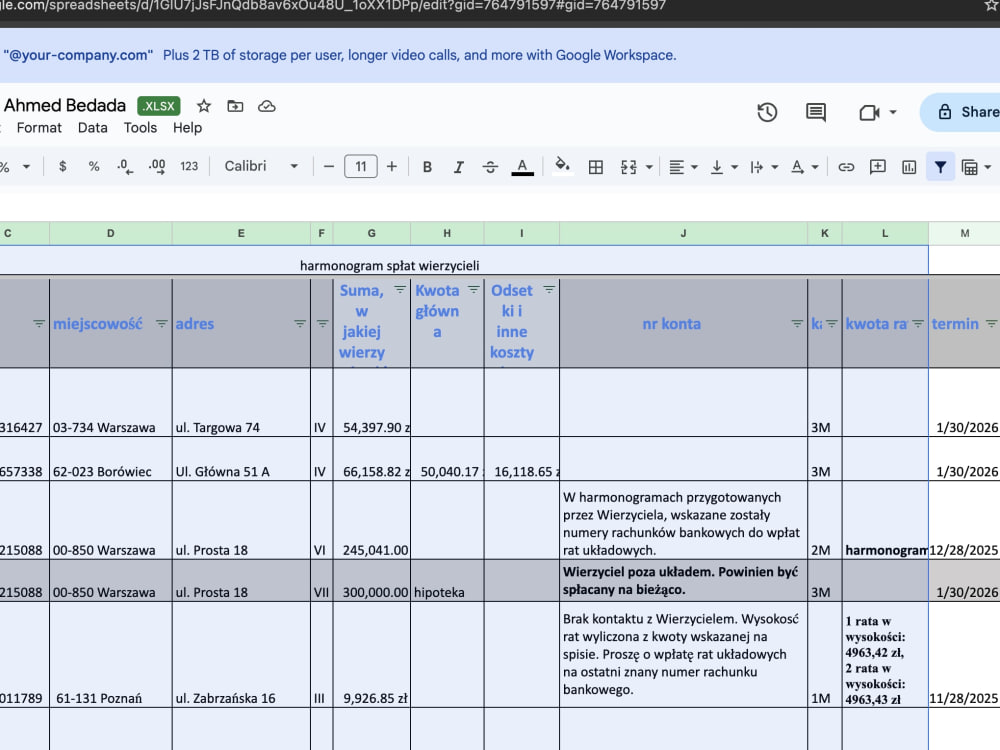Open the nr konta column filter
1000x750 pixels.
[797, 324]
